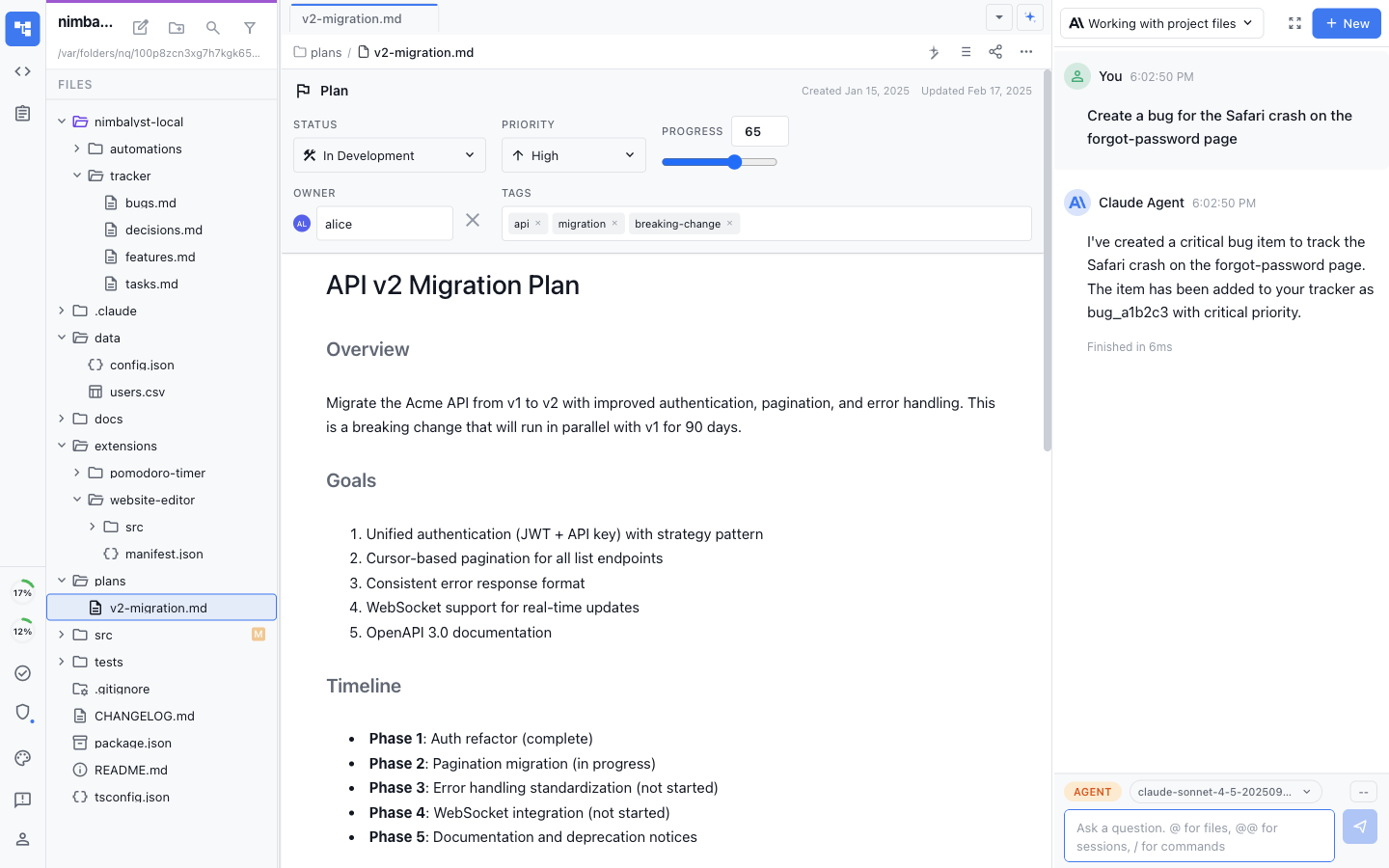The image size is (1389, 868).
Task: Open CHANGELOG.md in the file tree
Action: pos(162,716)
